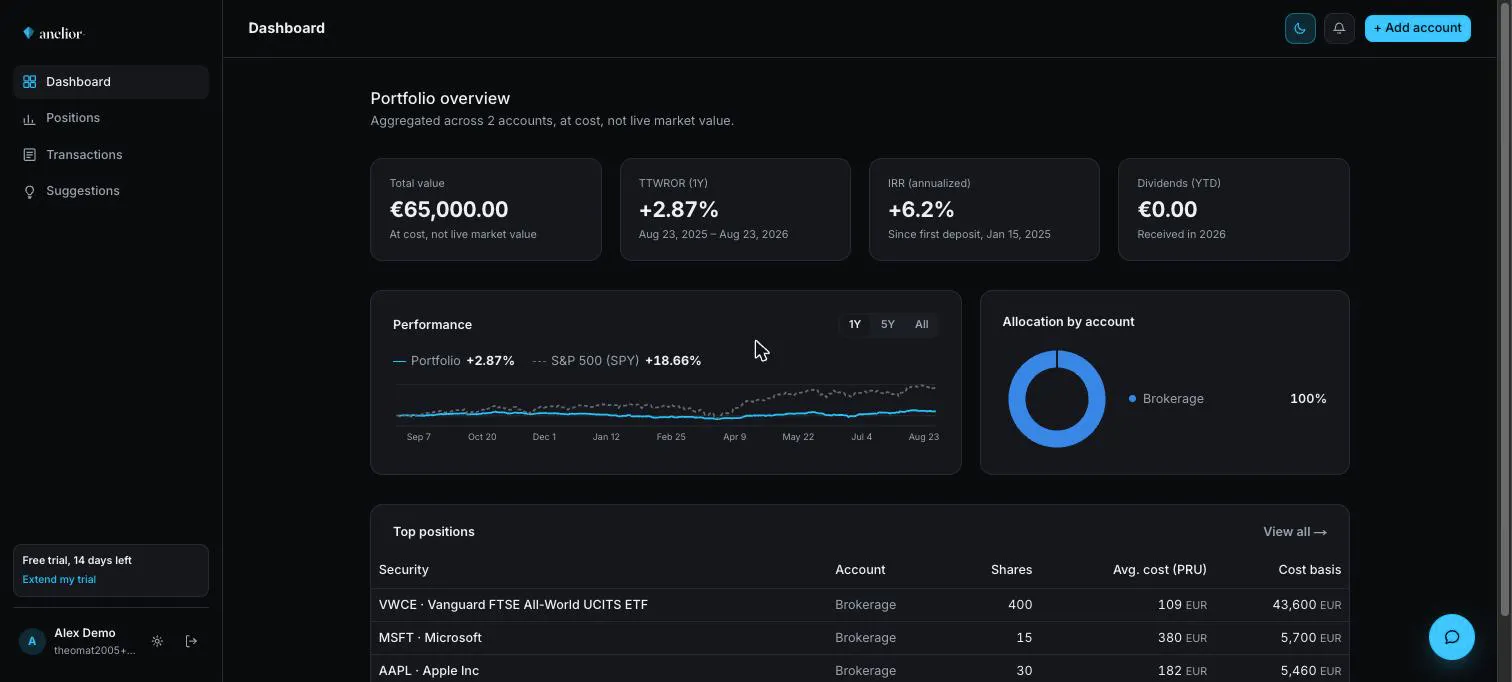The height and width of the screenshot is (682, 1512).
Task: Open Positions in the sidebar
Action: tap(111, 118)
